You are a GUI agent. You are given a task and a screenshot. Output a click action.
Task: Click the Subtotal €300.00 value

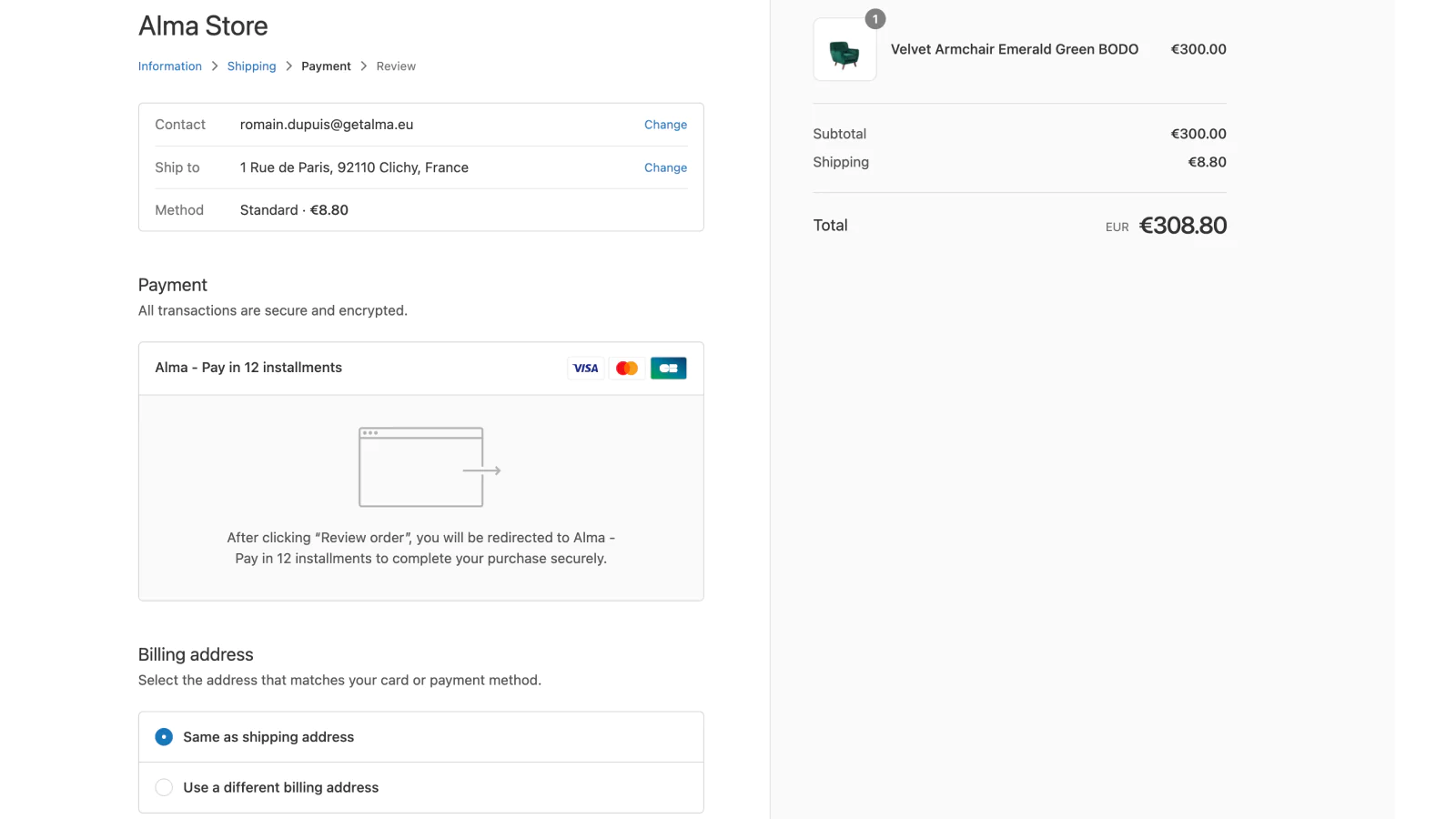coord(1198,134)
